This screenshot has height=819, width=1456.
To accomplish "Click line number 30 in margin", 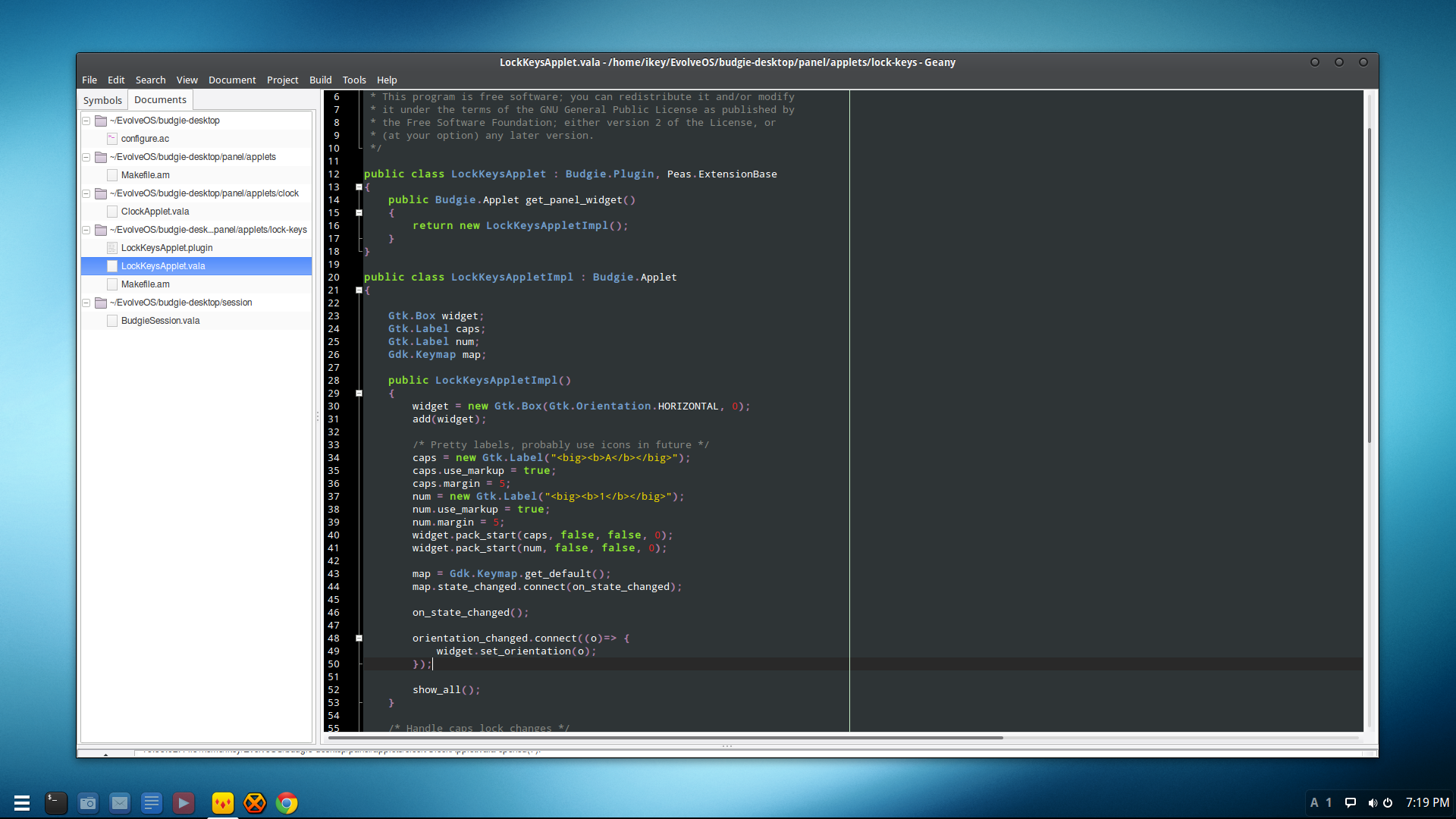I will [334, 406].
